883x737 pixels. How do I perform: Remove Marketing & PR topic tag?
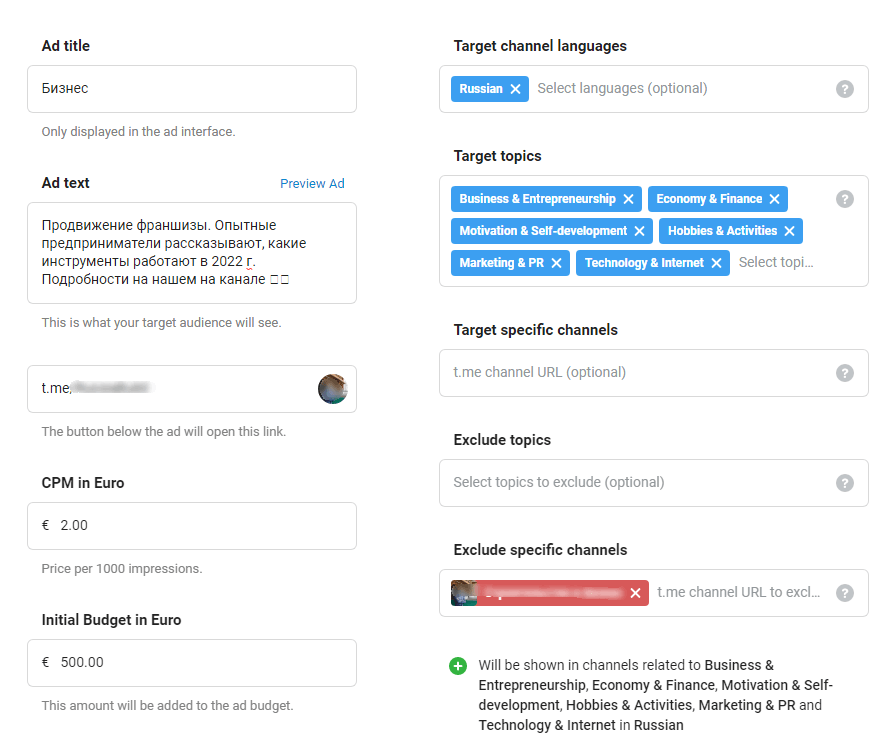[556, 263]
